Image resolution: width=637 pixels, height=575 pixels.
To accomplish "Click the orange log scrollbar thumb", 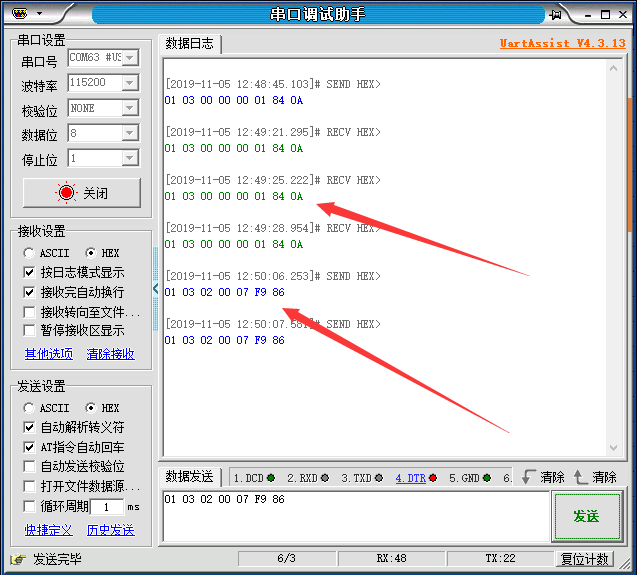I will click(630, 165).
